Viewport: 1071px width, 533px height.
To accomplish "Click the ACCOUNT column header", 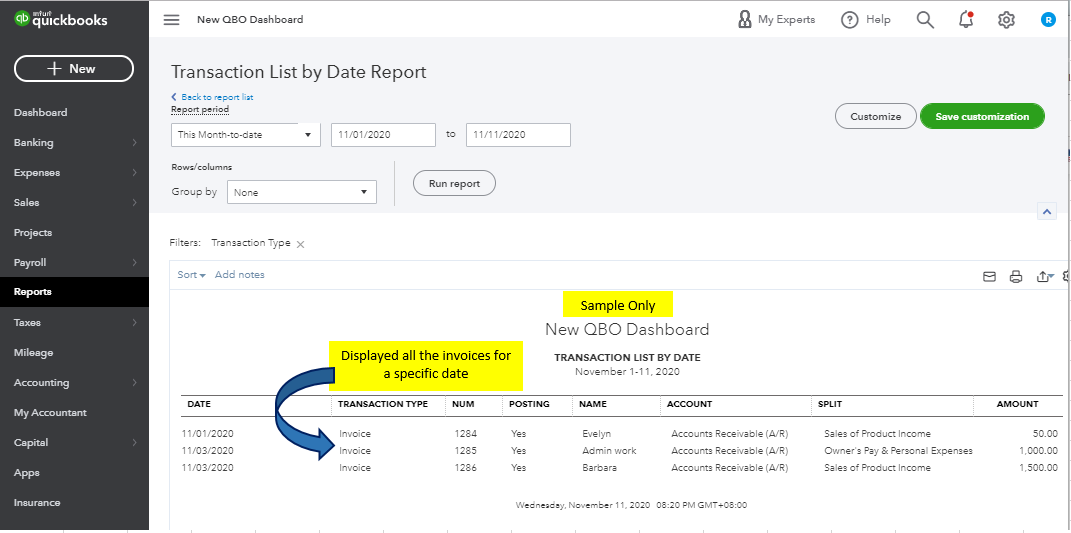I will [689, 404].
